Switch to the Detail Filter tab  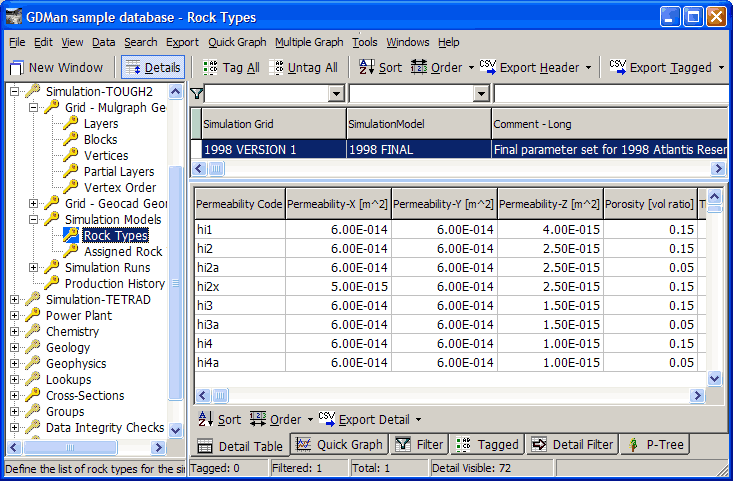(572, 445)
